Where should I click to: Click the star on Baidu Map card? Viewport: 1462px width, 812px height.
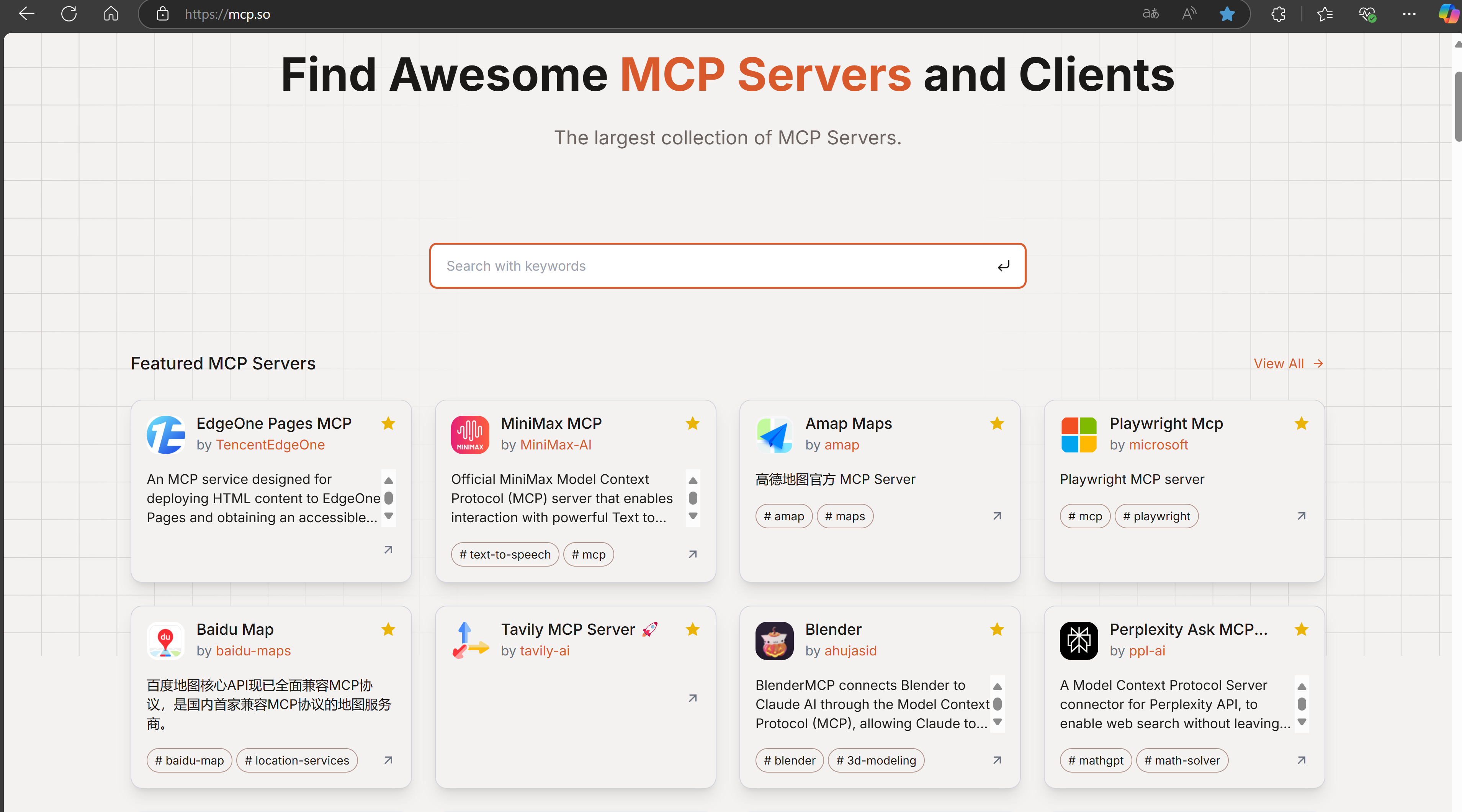388,629
